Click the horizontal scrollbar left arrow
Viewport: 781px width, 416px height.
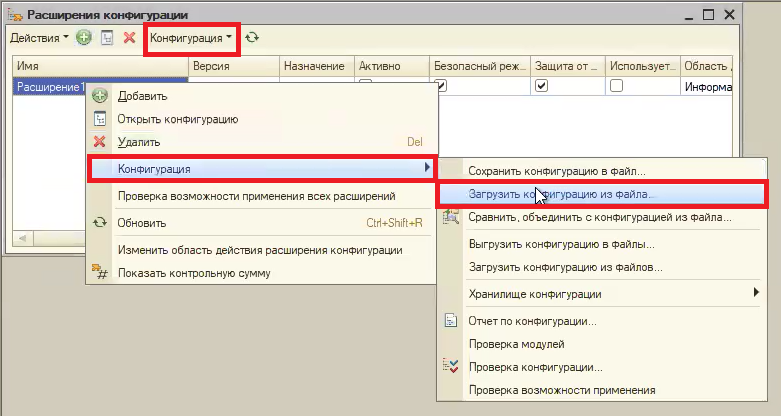[23, 238]
